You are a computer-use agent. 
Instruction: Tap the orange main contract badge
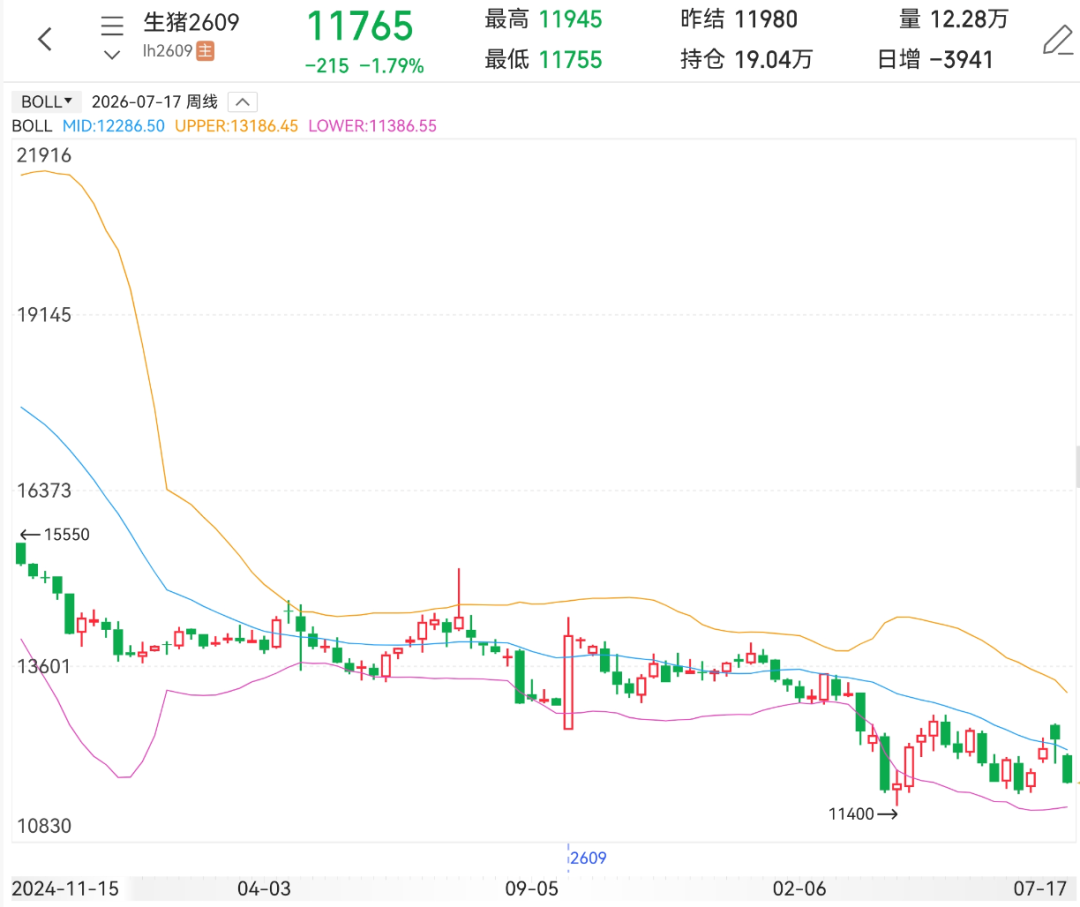point(205,51)
